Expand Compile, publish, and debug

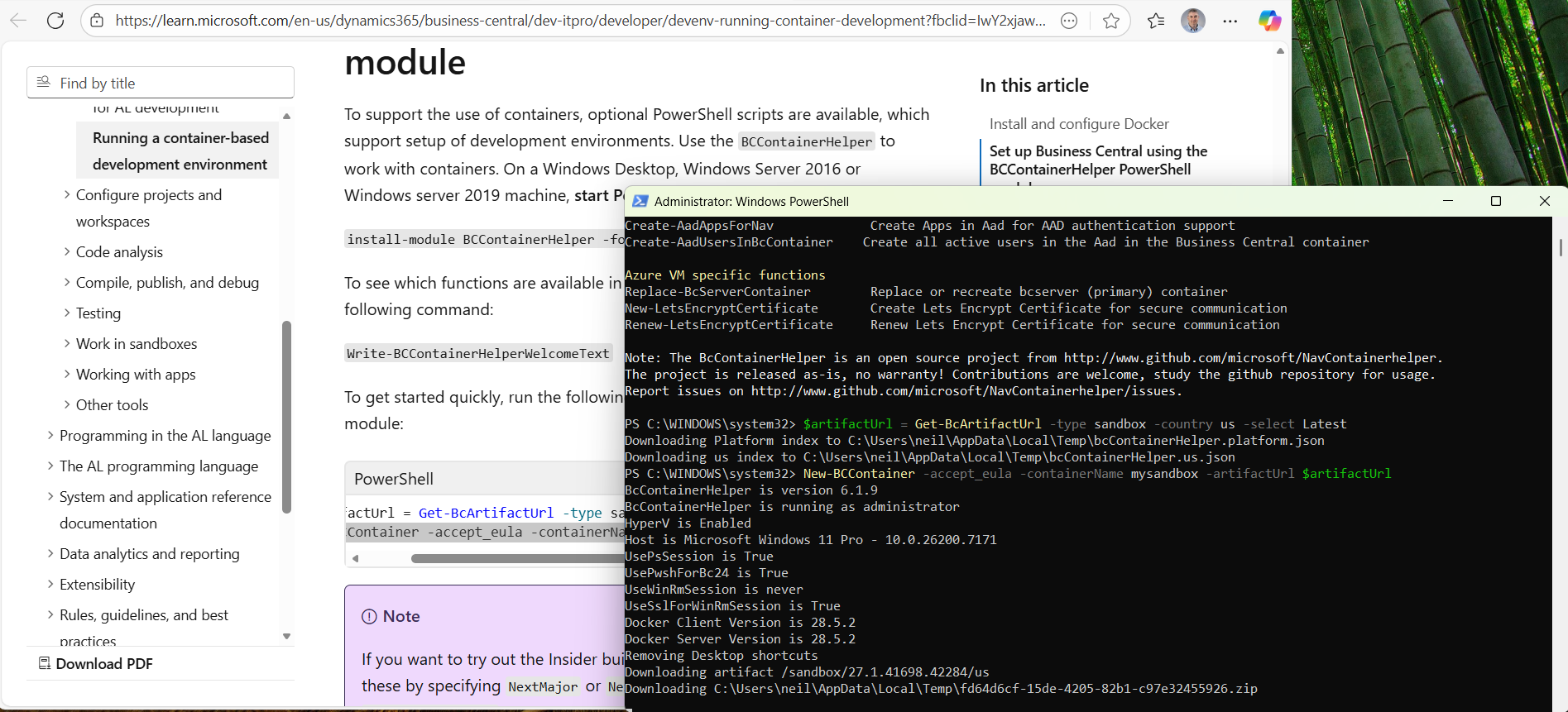coord(67,282)
